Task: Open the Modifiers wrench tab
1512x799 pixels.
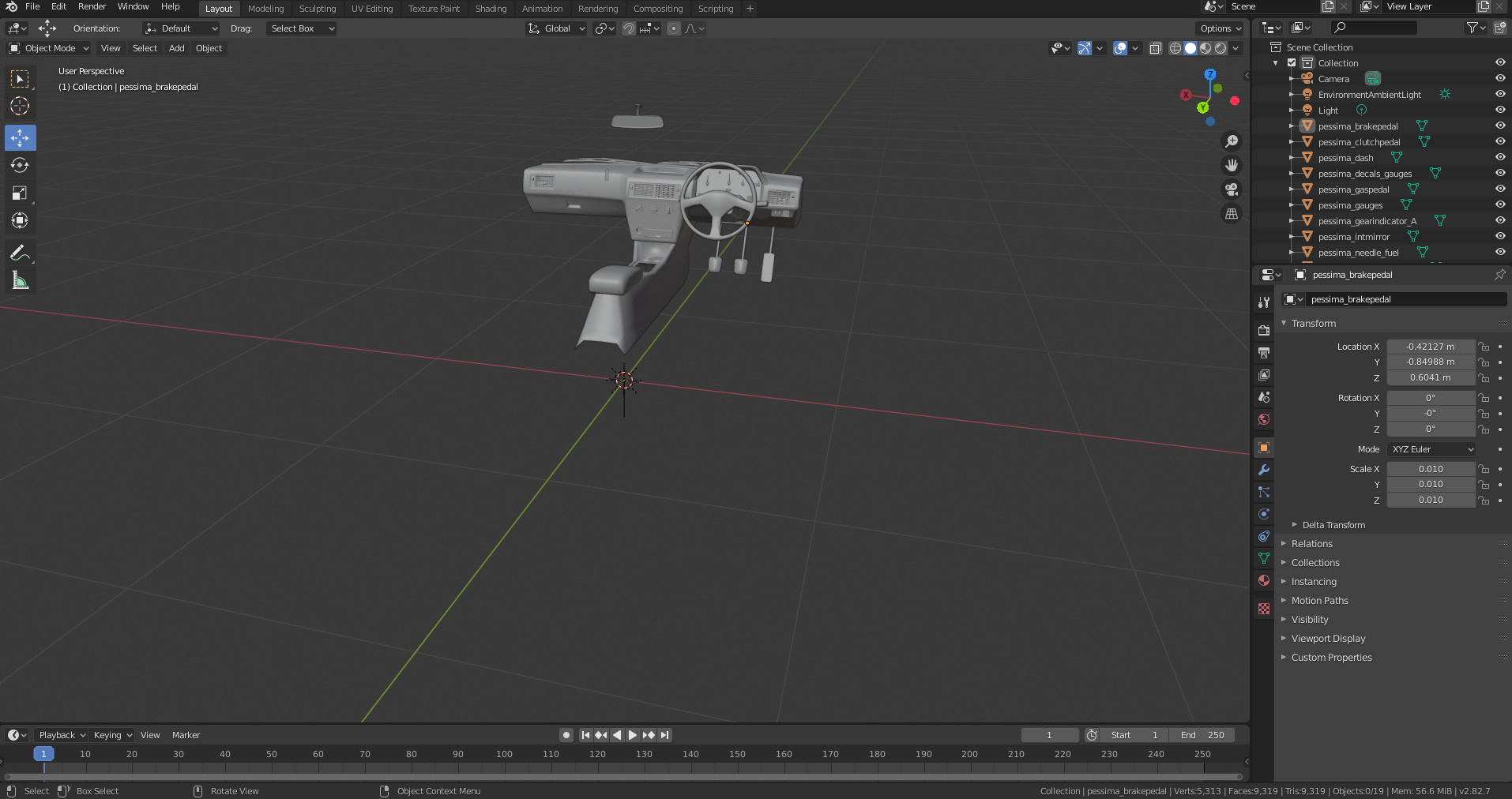Action: coord(1264,470)
